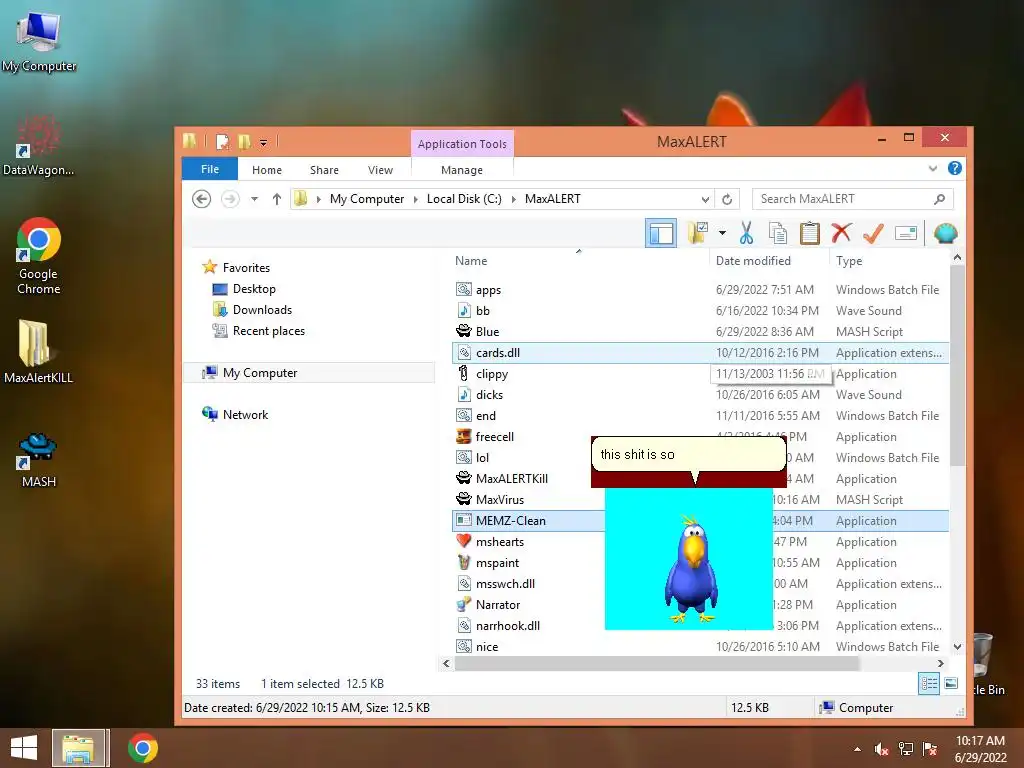Open the Windows Start button
This screenshot has height=768, width=1024.
pyautogui.click(x=24, y=748)
